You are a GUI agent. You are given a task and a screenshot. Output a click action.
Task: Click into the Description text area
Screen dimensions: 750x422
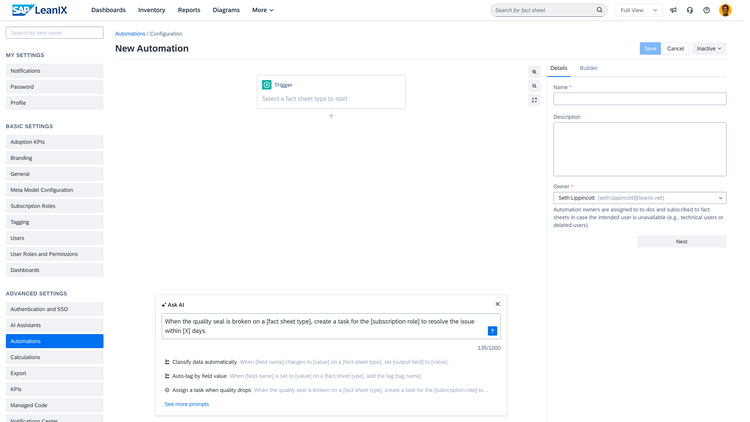coord(640,149)
